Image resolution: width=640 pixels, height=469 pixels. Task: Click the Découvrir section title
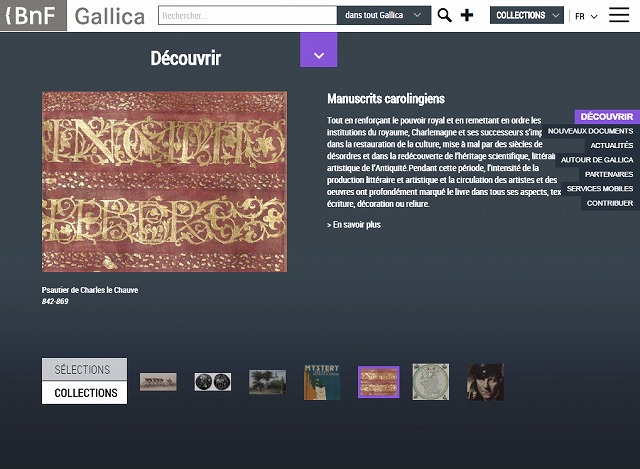click(x=186, y=58)
